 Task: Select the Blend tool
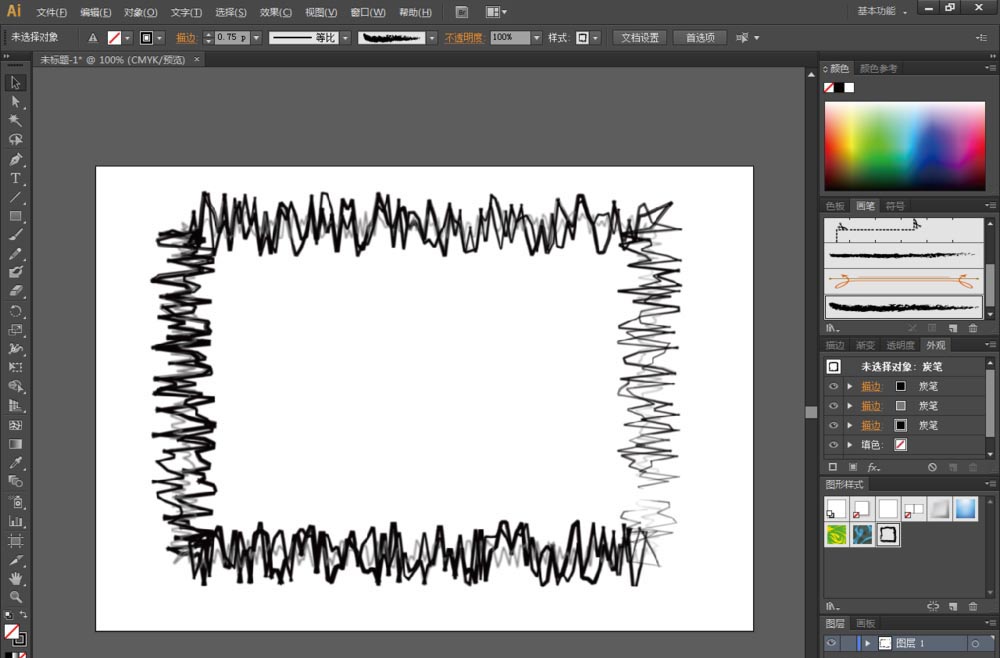tap(15, 481)
